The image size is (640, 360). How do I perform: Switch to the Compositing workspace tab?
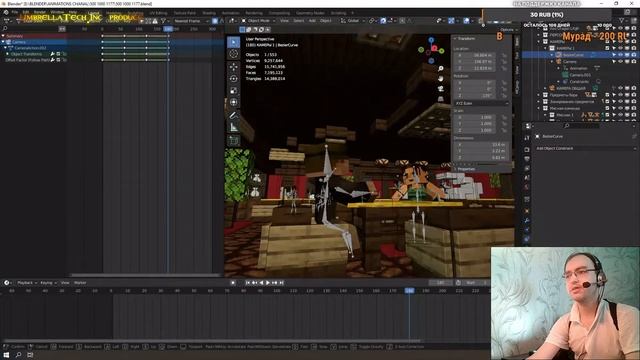pyautogui.click(x=279, y=13)
